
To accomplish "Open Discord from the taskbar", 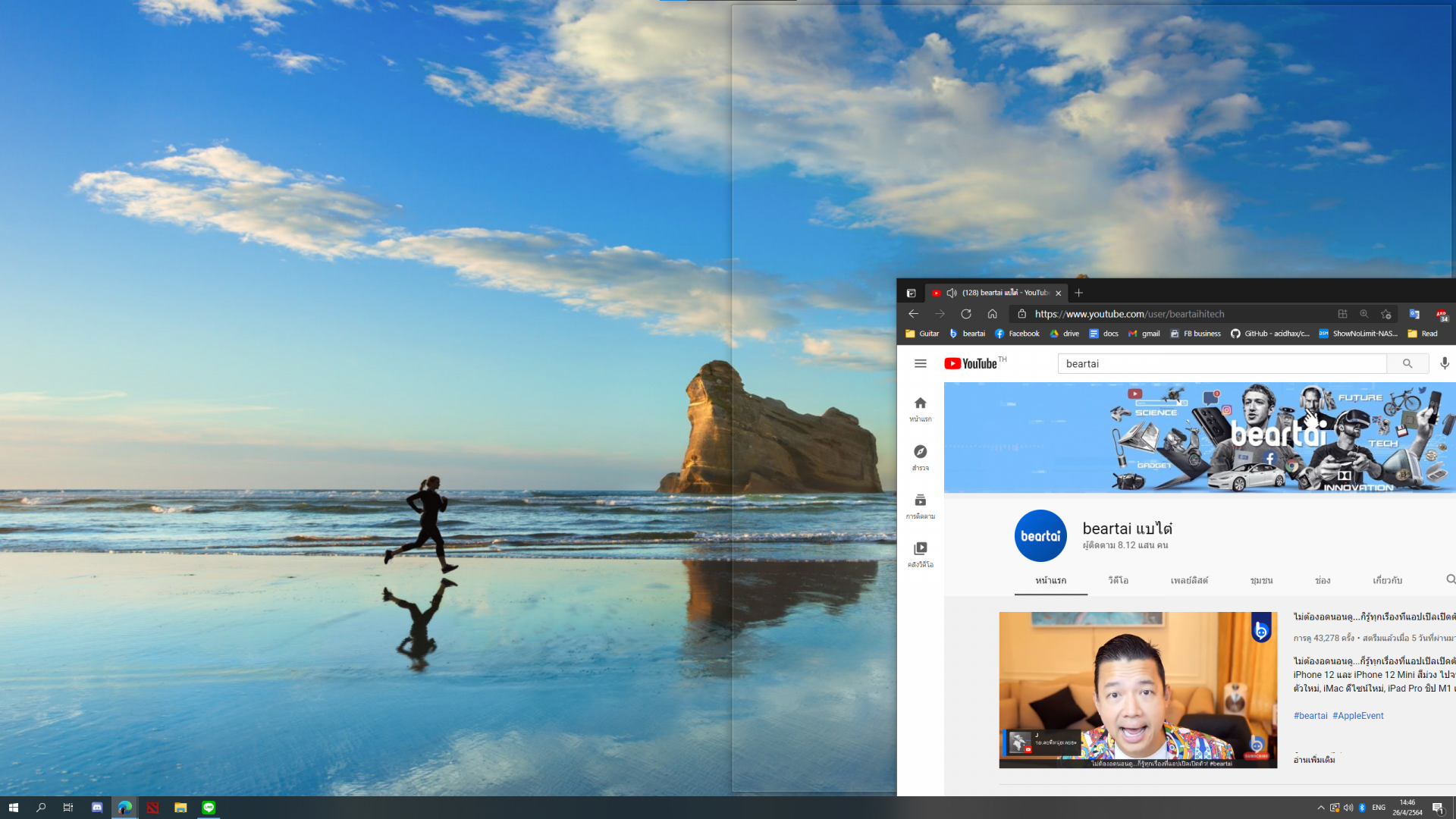I will (97, 808).
